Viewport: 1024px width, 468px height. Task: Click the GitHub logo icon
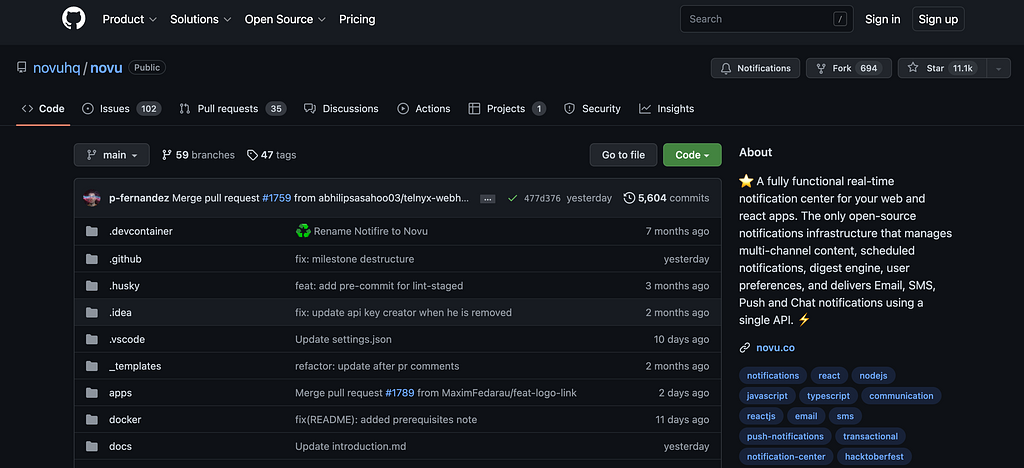74,19
